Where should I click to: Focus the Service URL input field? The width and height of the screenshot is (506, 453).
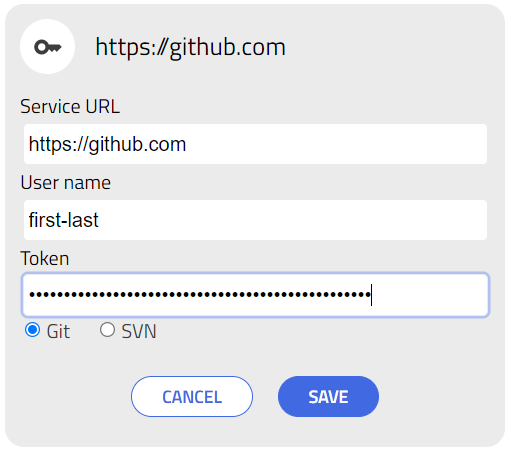(255, 144)
